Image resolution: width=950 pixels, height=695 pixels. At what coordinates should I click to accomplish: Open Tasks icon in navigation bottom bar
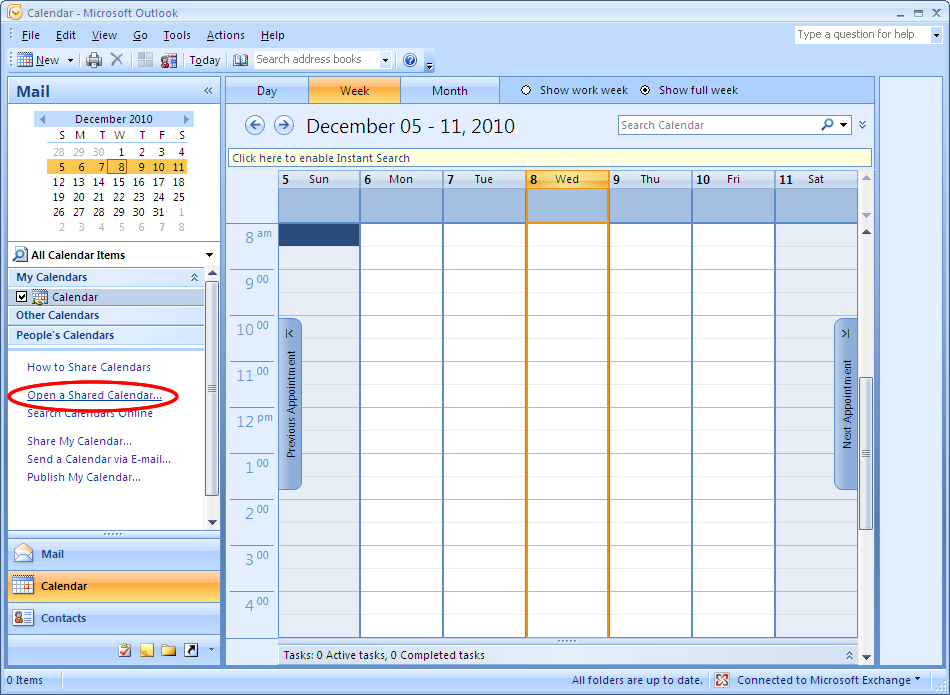(x=125, y=650)
